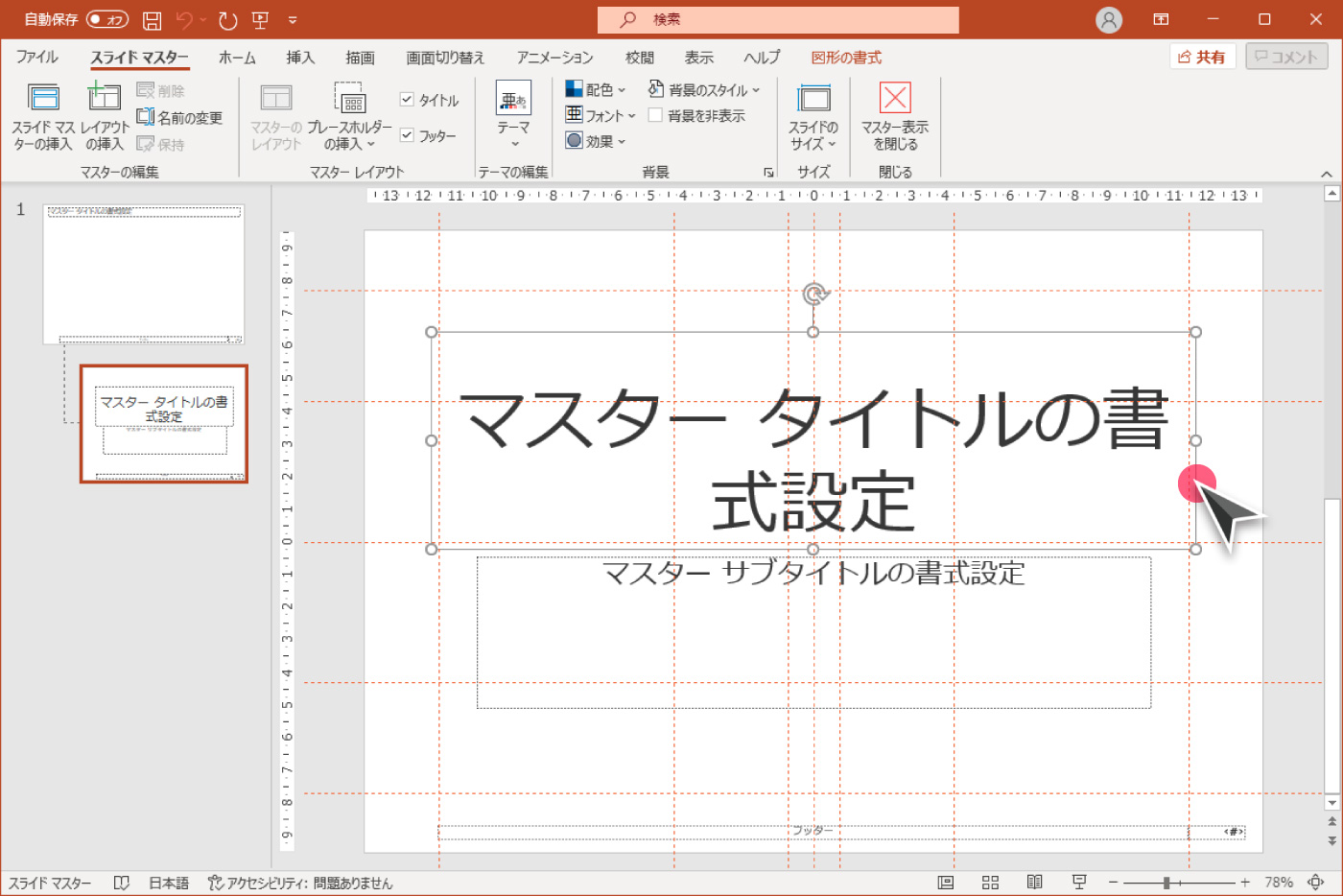Switch to ヘルプ tab
The width and height of the screenshot is (1343, 896).
pos(762,58)
